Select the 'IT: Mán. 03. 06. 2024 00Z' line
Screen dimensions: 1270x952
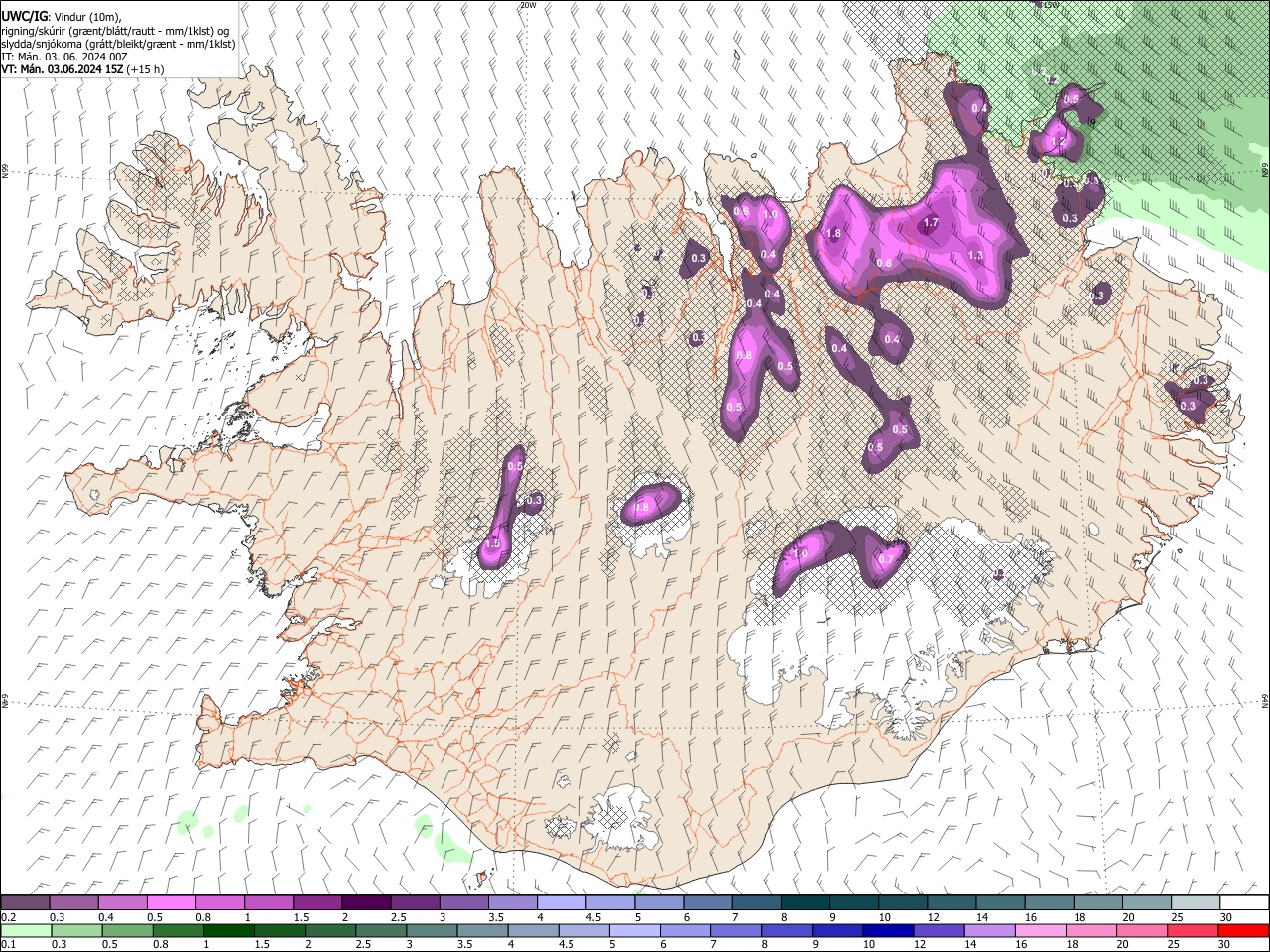(64, 57)
